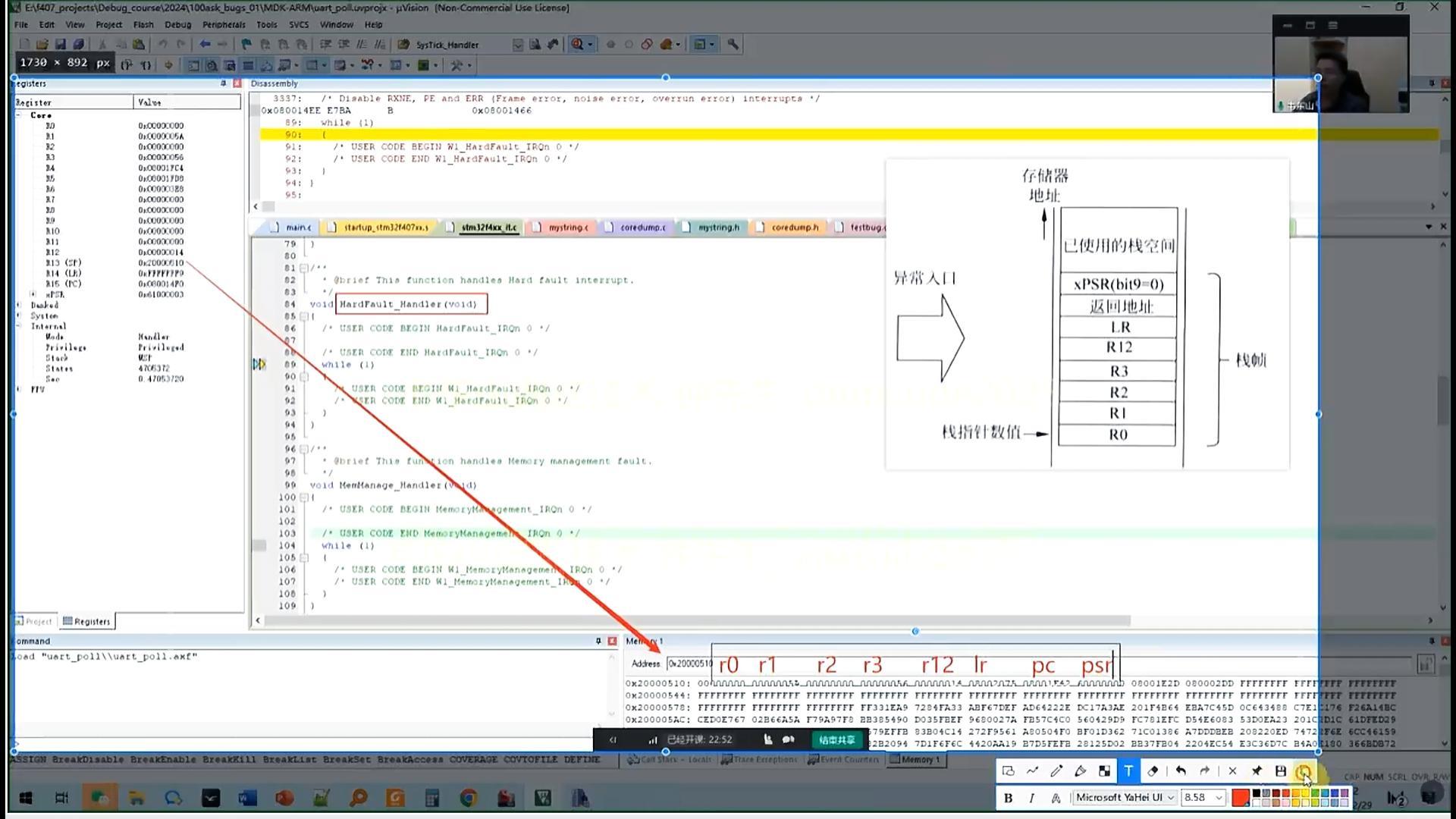Toggle Bold text formatting
1456x819 pixels.
click(1008, 798)
